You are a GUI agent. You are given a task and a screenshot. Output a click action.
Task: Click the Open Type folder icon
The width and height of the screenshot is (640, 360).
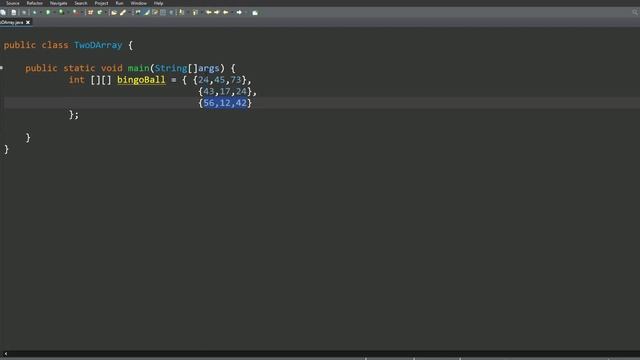click(x=114, y=13)
